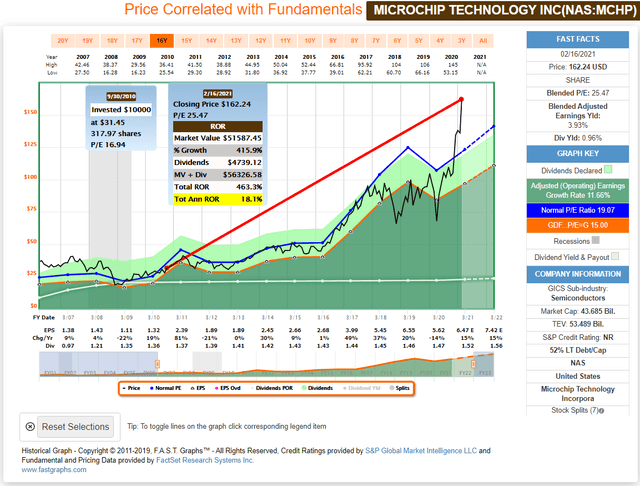Click the Blended P/E: 25.47 fact
640x486 pixels.
(578, 93)
